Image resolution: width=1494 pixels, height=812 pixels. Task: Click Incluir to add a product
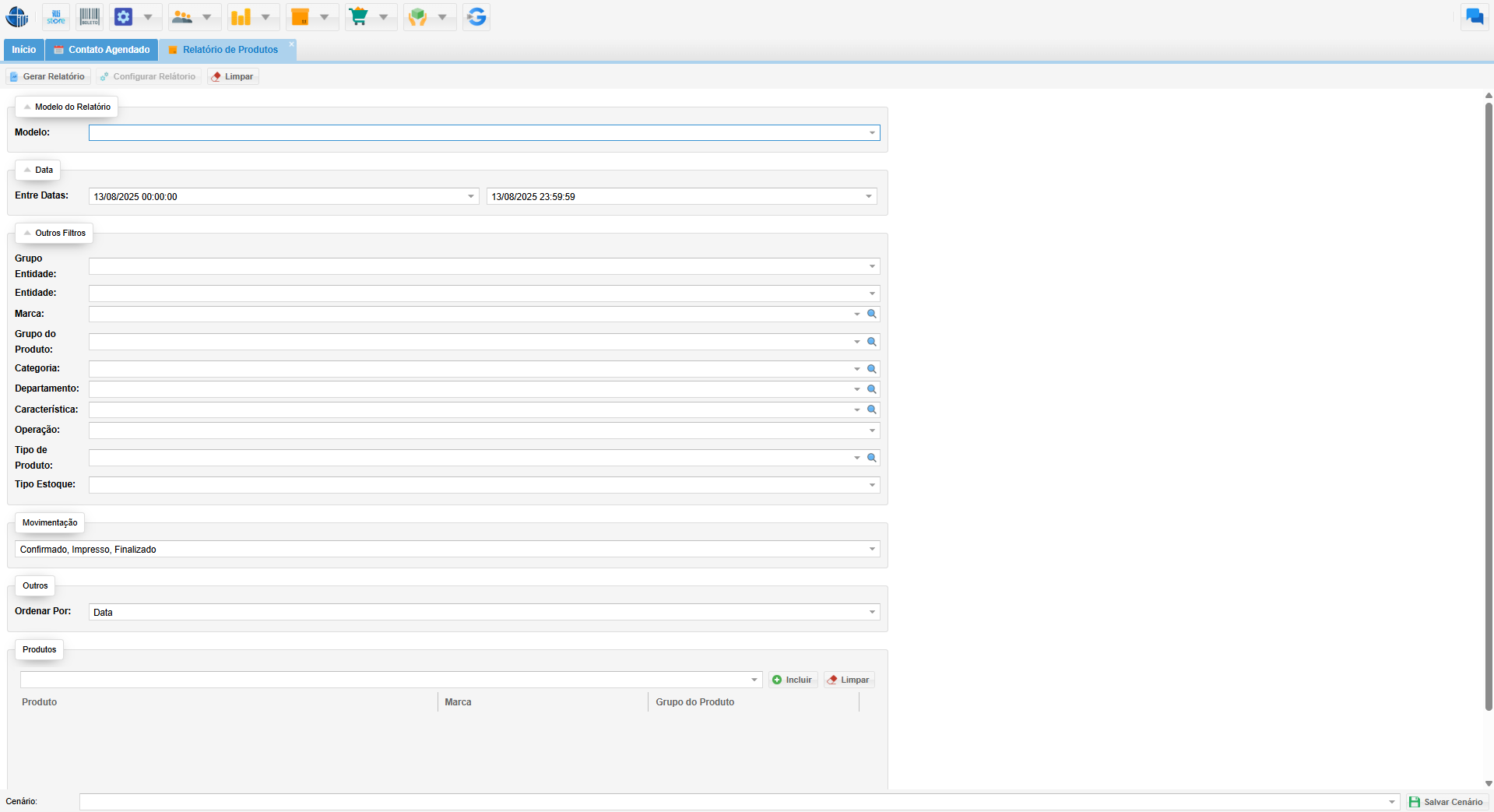pos(792,680)
